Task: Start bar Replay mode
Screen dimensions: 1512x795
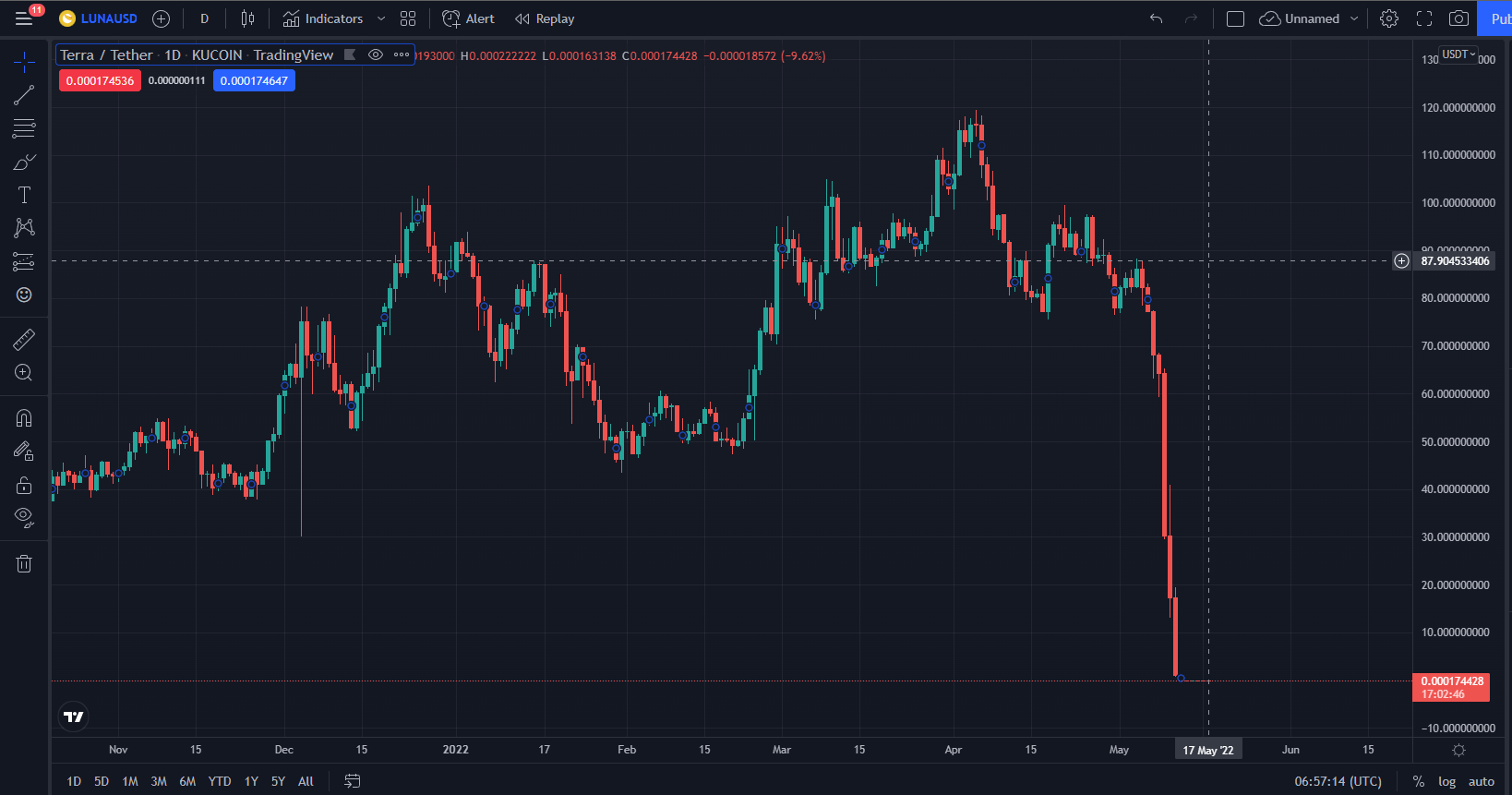Action: (x=545, y=18)
